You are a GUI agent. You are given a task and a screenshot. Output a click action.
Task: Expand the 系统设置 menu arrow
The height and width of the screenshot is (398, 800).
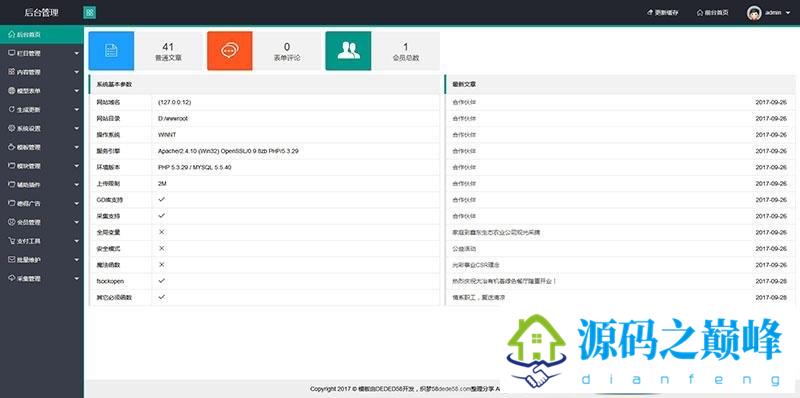click(77, 129)
